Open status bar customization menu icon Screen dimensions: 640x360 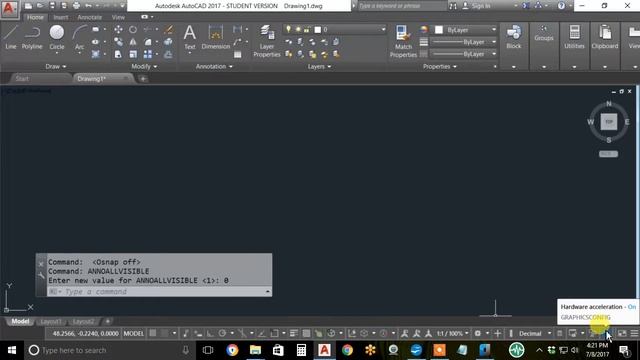[x=634, y=333]
